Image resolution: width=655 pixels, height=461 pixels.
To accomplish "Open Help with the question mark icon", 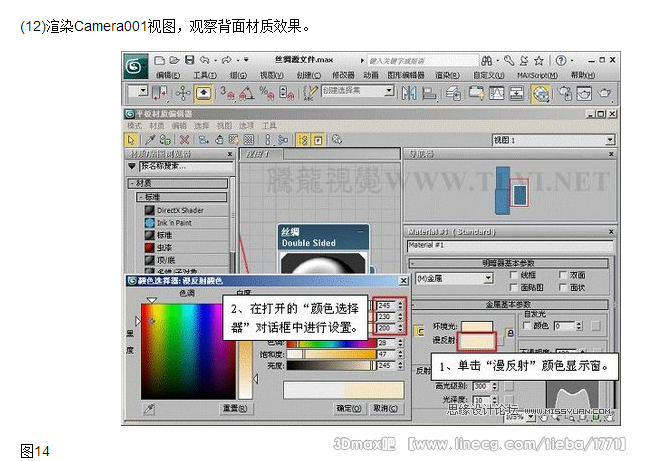I will pyautogui.click(x=561, y=61).
